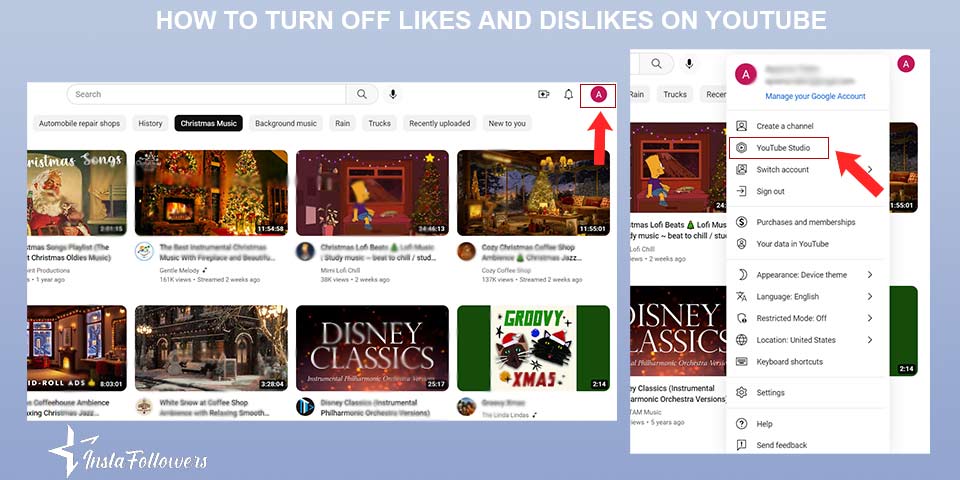960x480 pixels.
Task: Play the fireplace video lasting 11:54:58
Action: 211,193
